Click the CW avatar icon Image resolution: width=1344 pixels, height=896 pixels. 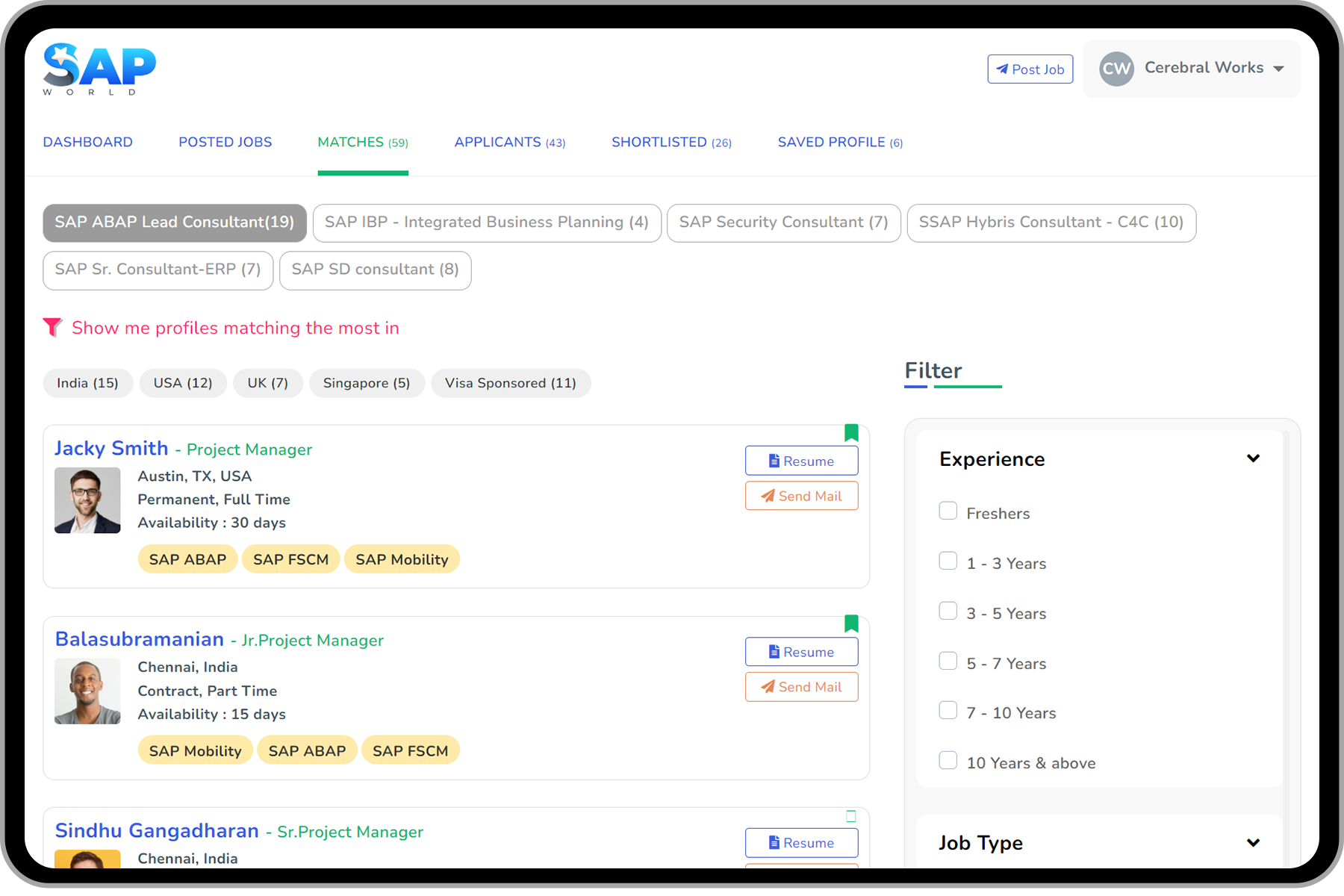tap(1116, 69)
